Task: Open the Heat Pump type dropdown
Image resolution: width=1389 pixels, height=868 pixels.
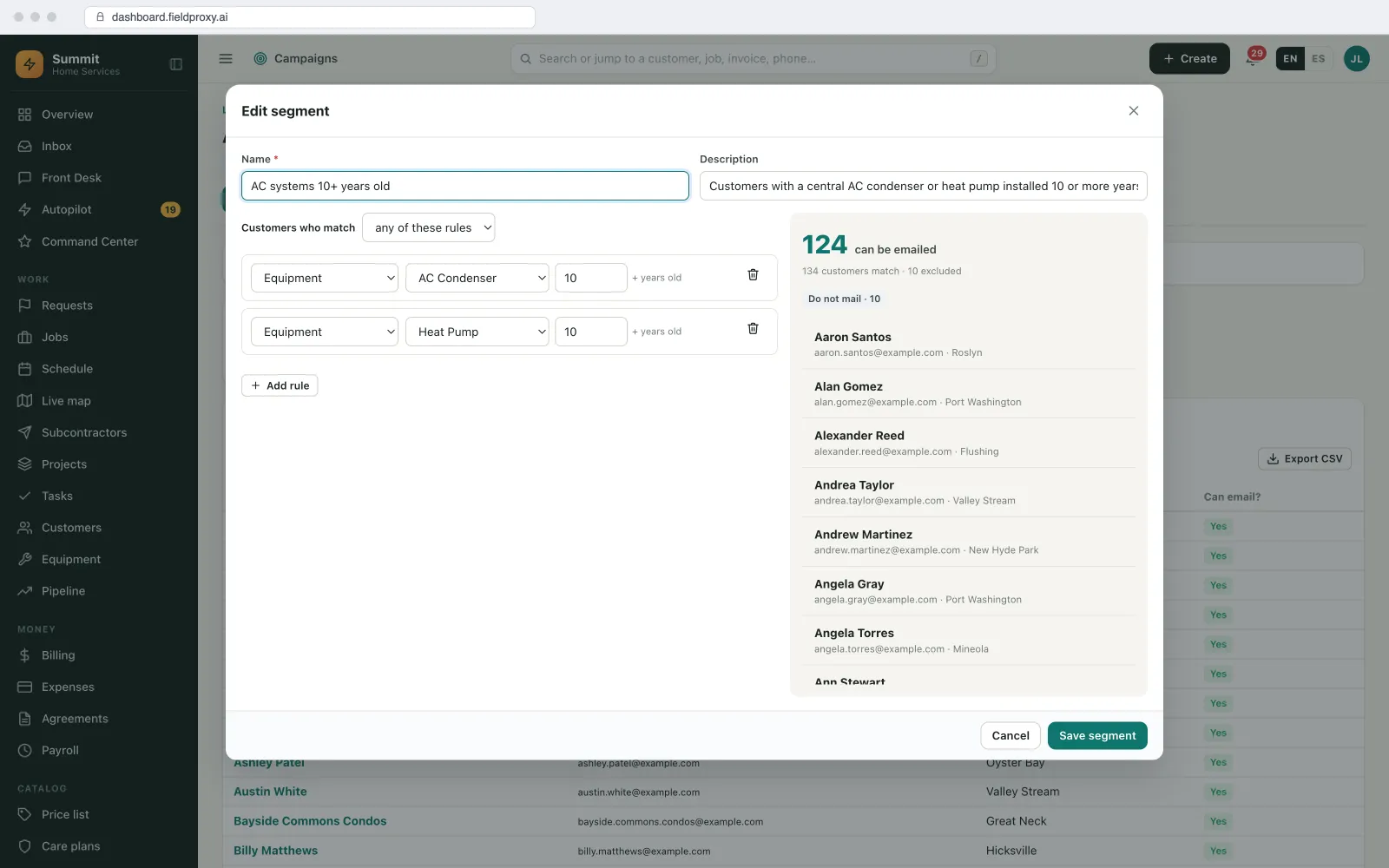Action: coord(477,332)
